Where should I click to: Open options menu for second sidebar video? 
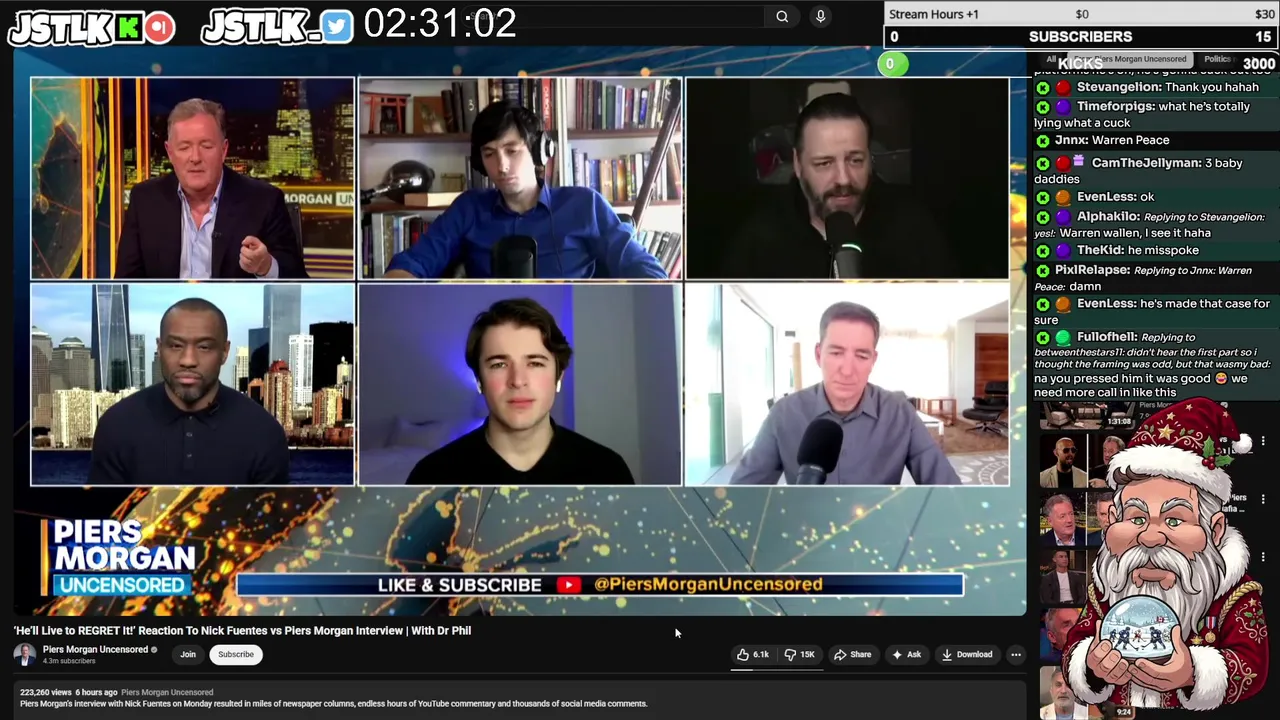(x=1263, y=499)
